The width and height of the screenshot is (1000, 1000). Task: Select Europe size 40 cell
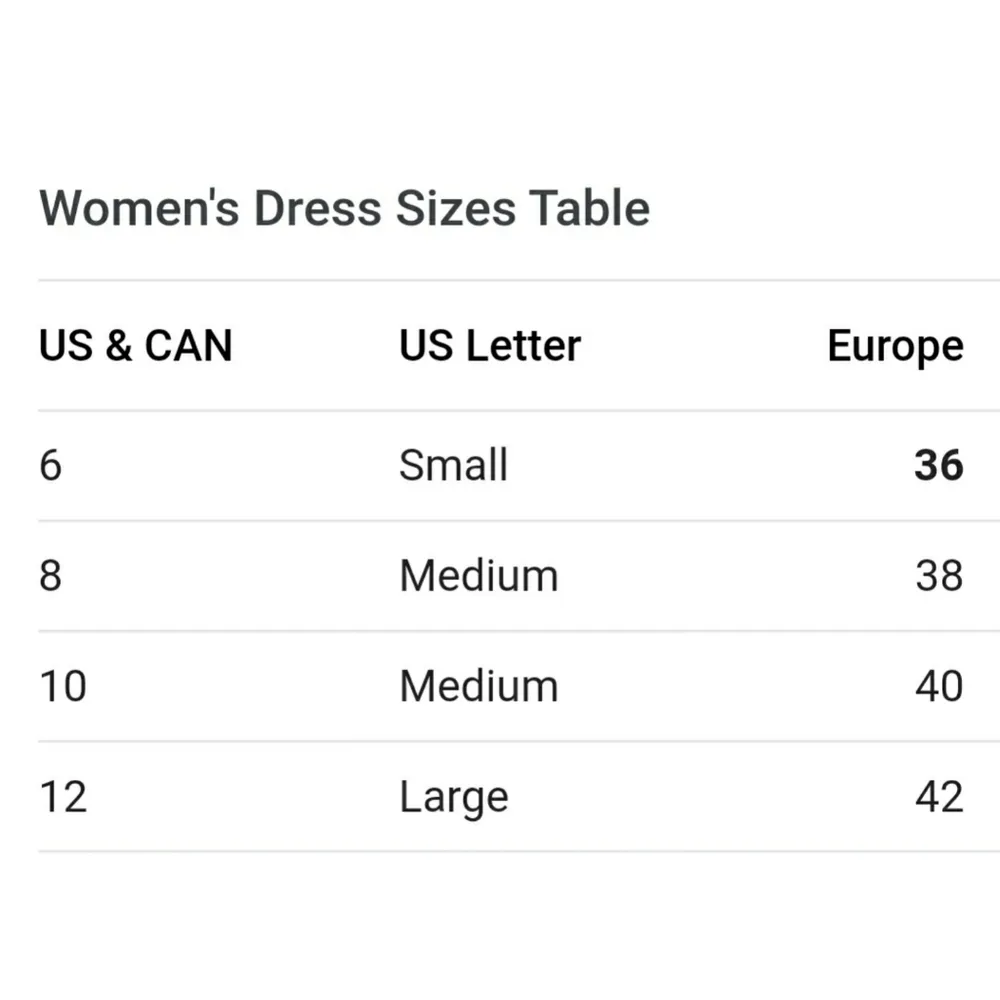tap(938, 687)
